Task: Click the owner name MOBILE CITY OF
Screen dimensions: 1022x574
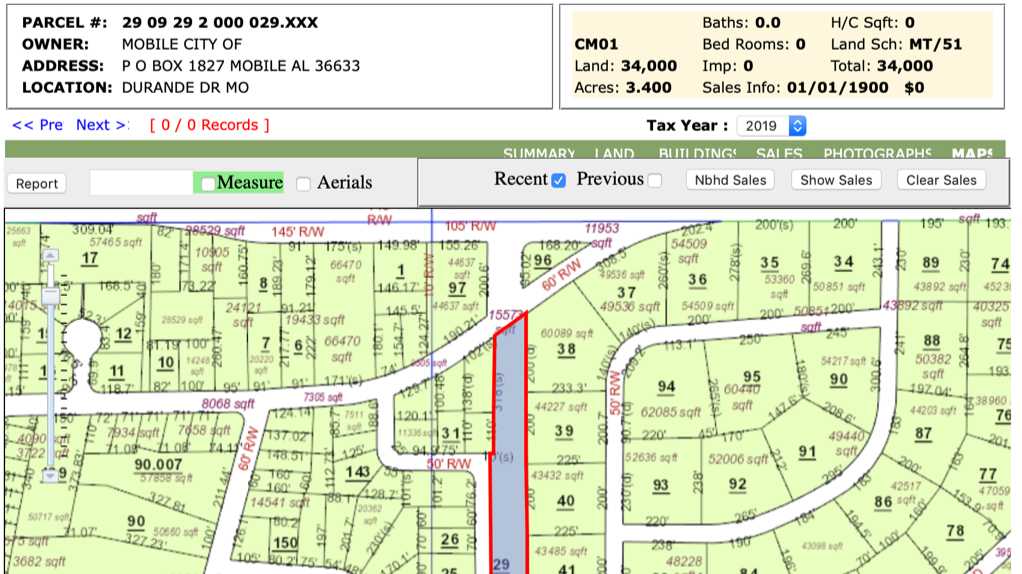Action: coord(182,44)
